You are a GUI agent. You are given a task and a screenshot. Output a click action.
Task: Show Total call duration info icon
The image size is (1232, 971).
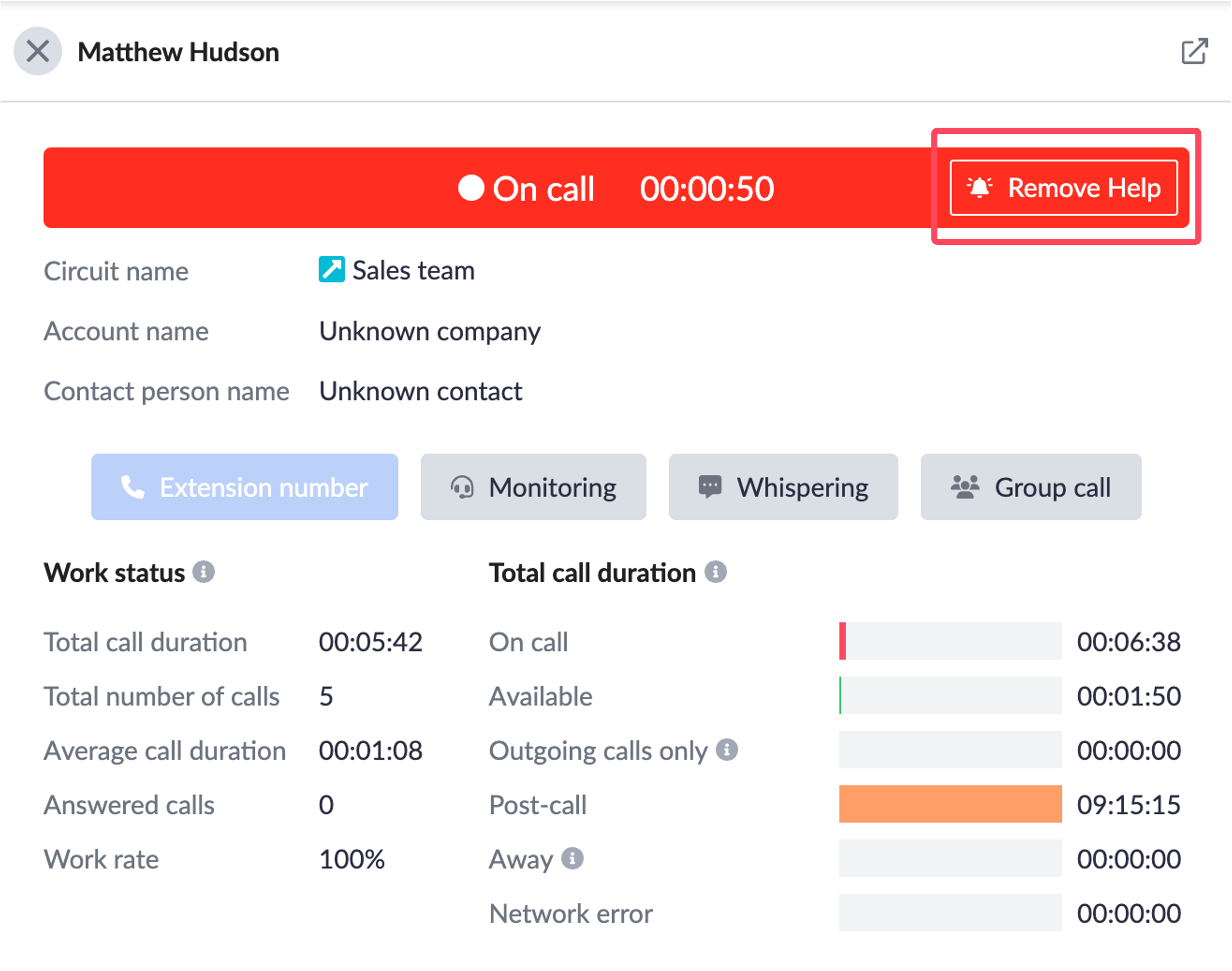pos(715,572)
